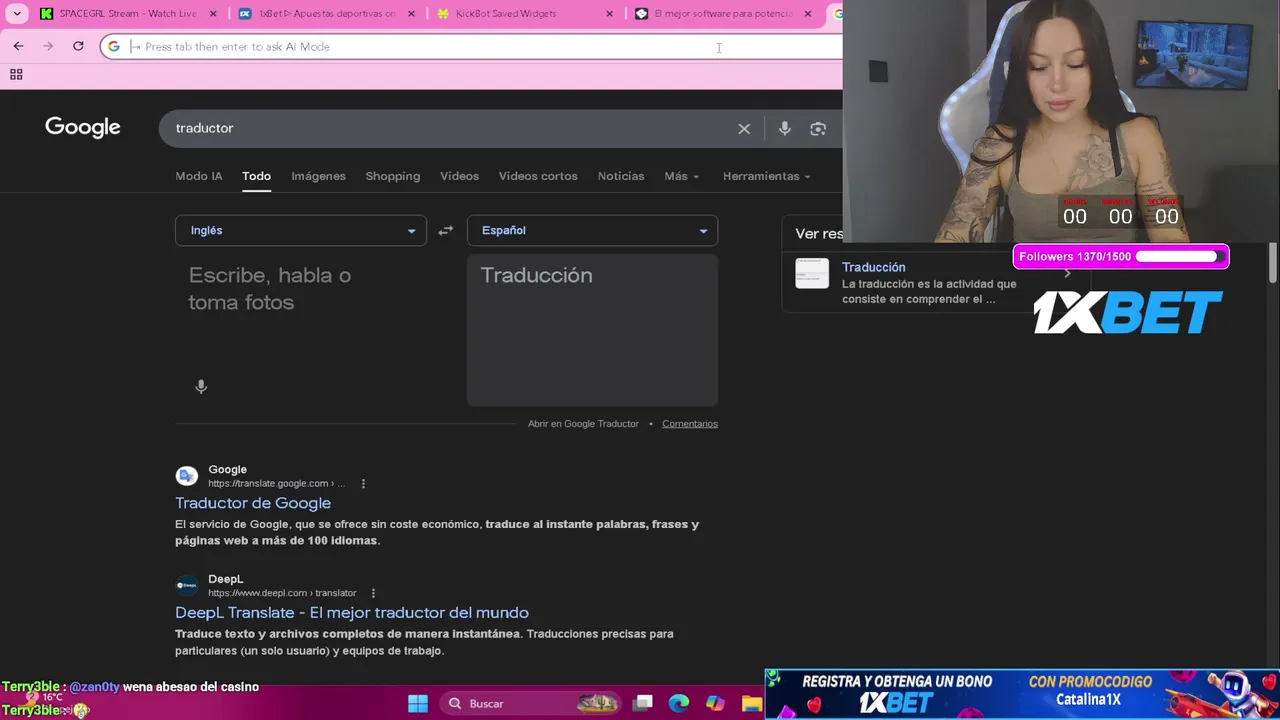The image size is (1280, 720).
Task: Open the Windows Start menu
Action: tap(418, 703)
